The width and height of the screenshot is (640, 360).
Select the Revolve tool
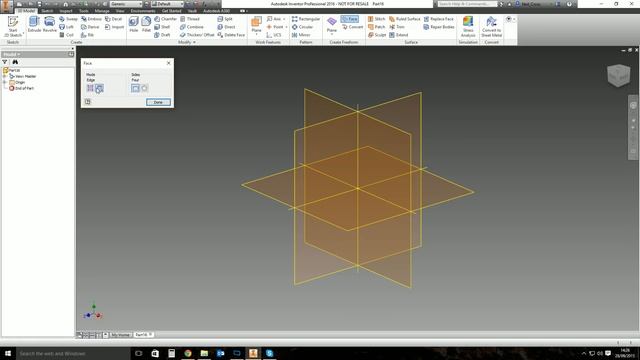pyautogui.click(x=49, y=24)
